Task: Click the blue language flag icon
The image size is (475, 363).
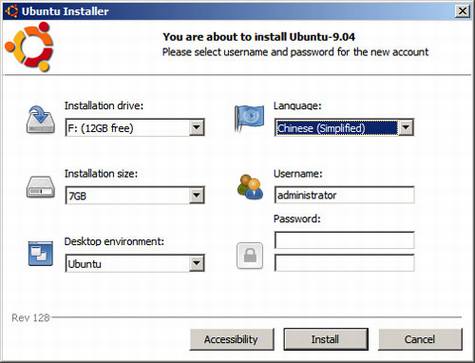Action: coord(249,118)
